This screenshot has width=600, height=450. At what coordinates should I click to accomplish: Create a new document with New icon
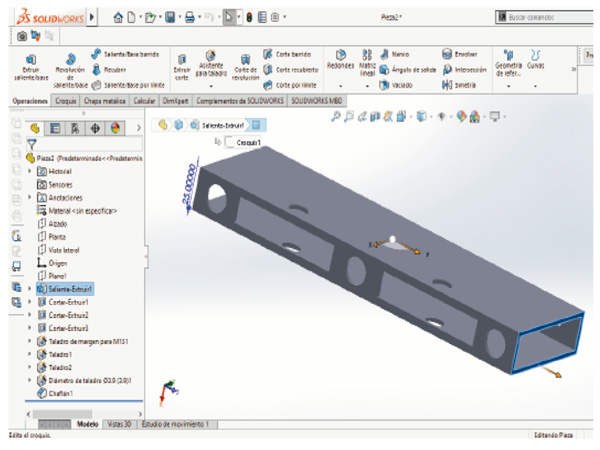[x=131, y=17]
